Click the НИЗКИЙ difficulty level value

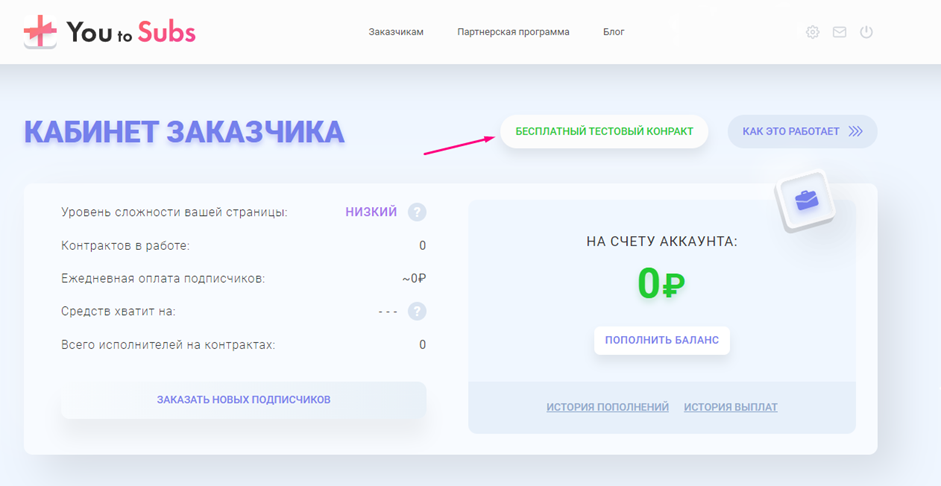coord(371,212)
